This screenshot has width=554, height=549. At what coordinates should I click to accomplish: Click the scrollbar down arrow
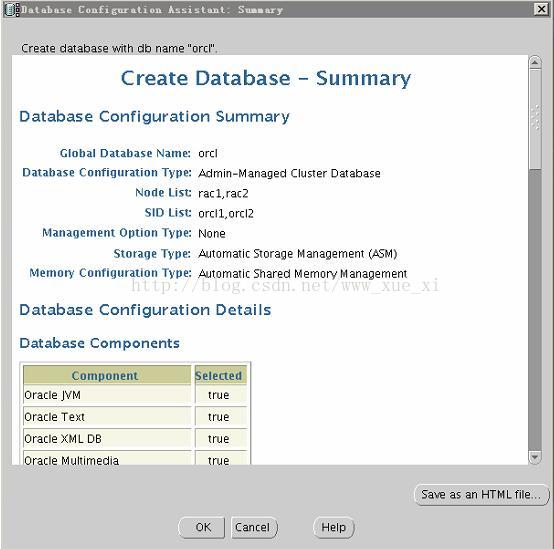pyautogui.click(x=535, y=457)
